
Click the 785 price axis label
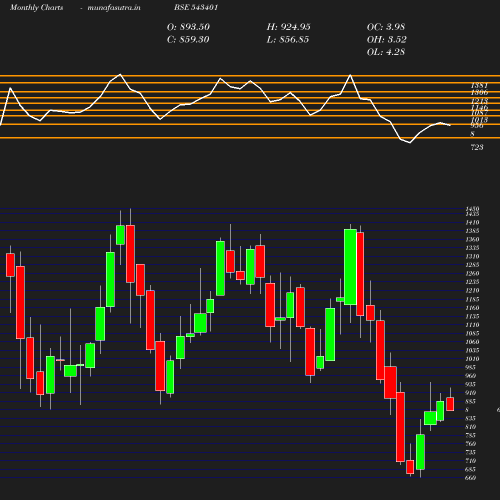471,435
